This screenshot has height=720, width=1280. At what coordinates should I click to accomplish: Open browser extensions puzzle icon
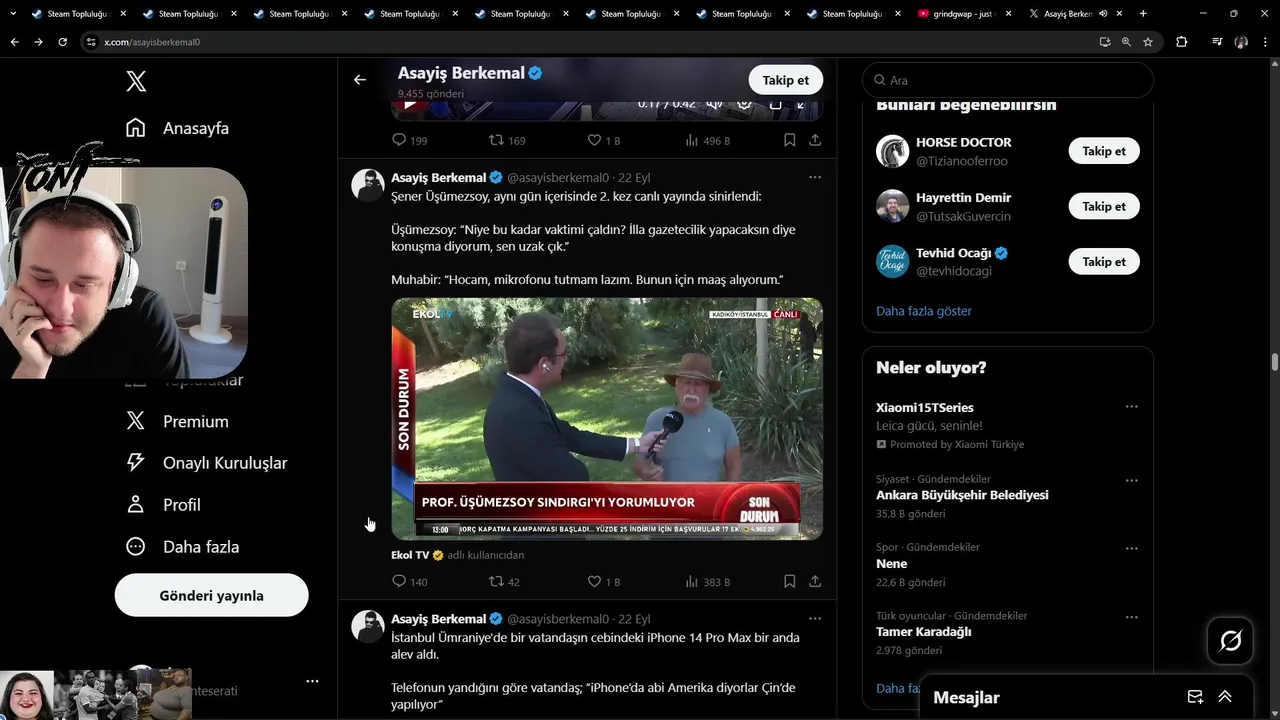click(x=1182, y=42)
